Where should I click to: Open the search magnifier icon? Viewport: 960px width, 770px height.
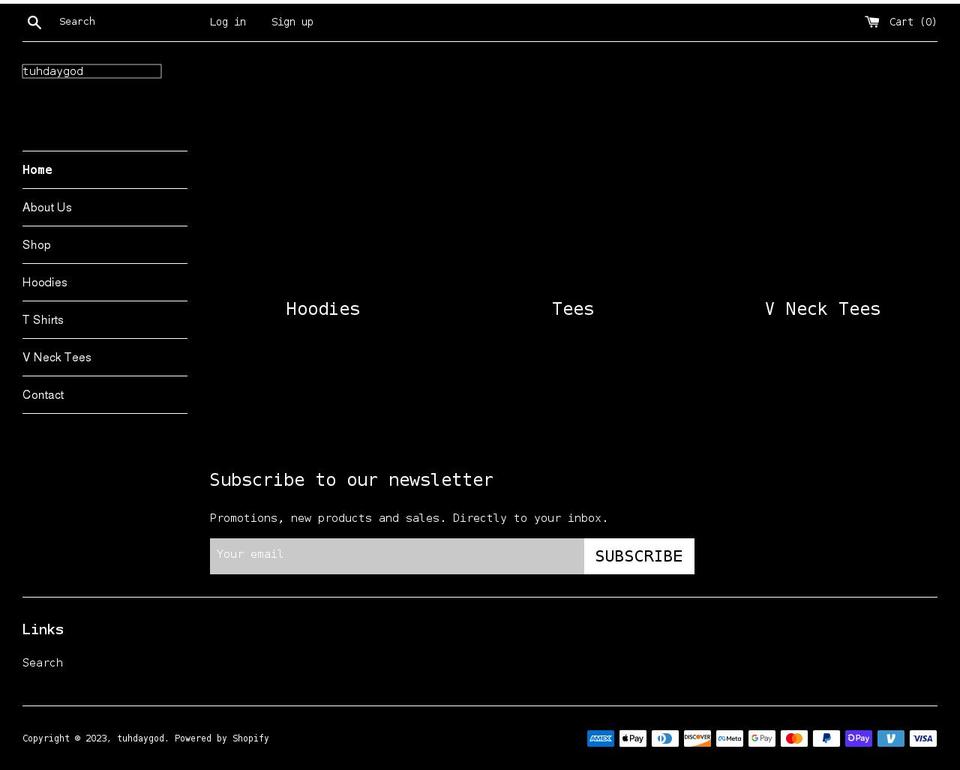tap(34, 21)
